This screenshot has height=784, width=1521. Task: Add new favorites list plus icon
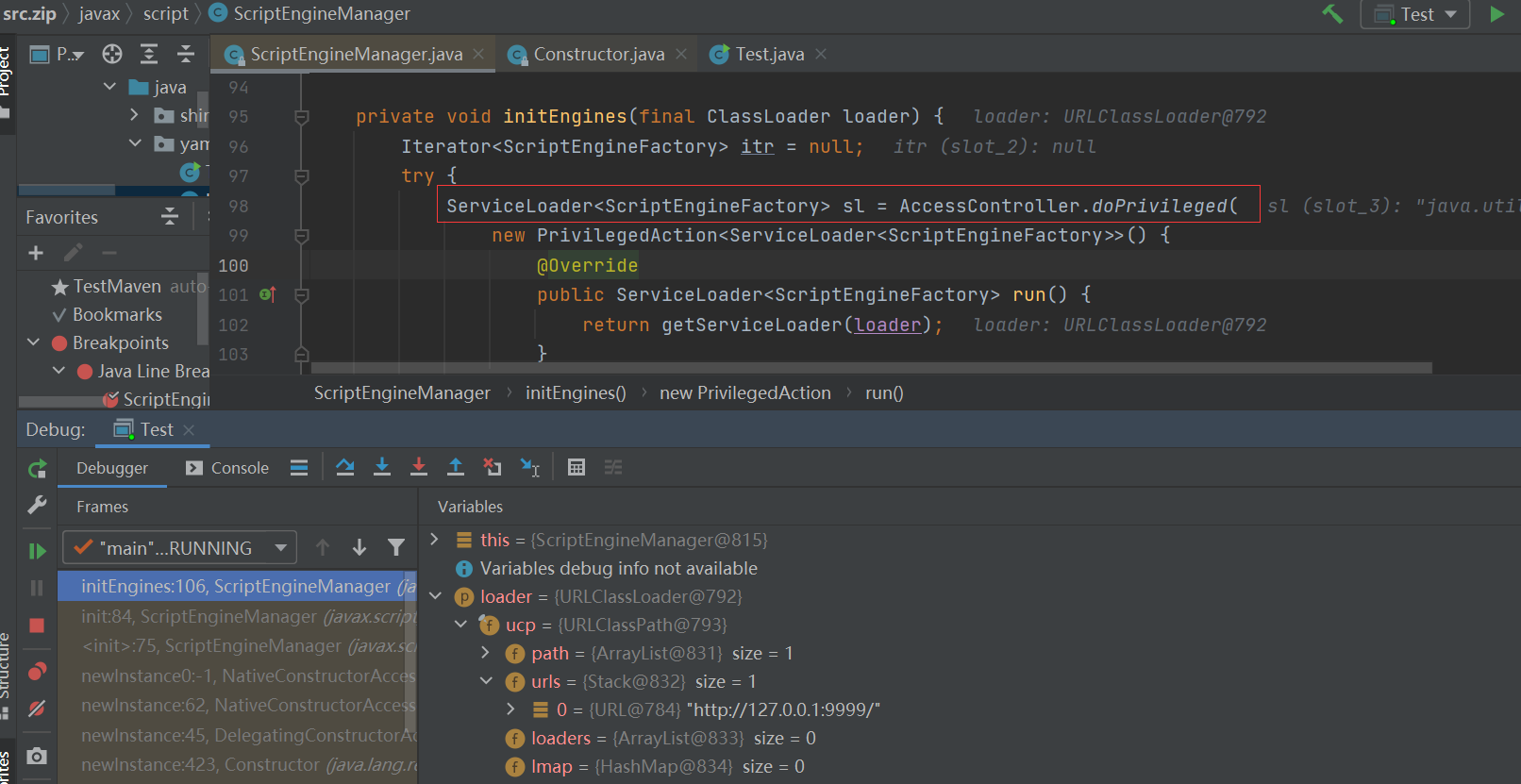coord(36,253)
